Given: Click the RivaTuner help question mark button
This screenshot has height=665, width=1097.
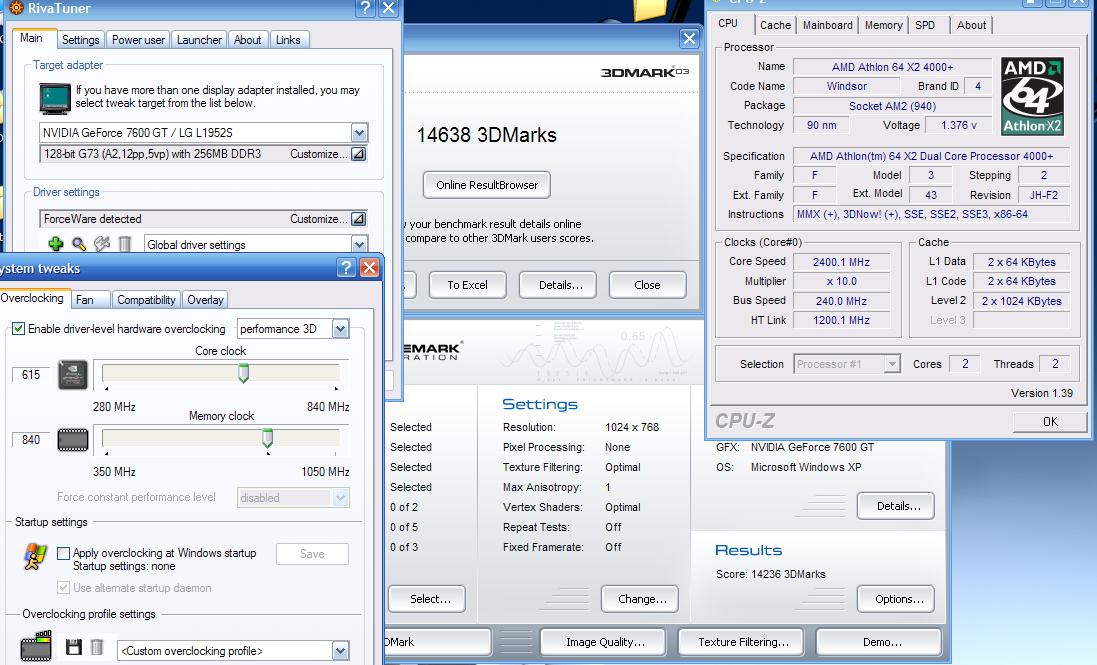Looking at the screenshot, I should (x=365, y=8).
